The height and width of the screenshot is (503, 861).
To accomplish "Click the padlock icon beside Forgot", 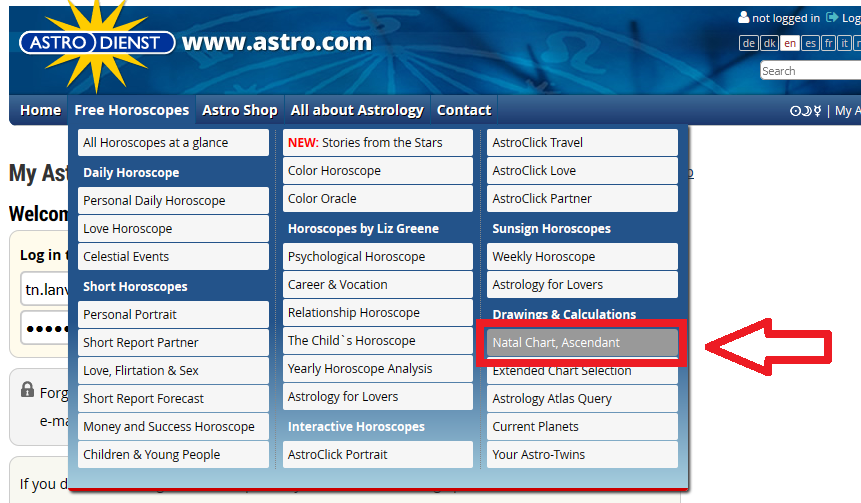I will (27, 389).
